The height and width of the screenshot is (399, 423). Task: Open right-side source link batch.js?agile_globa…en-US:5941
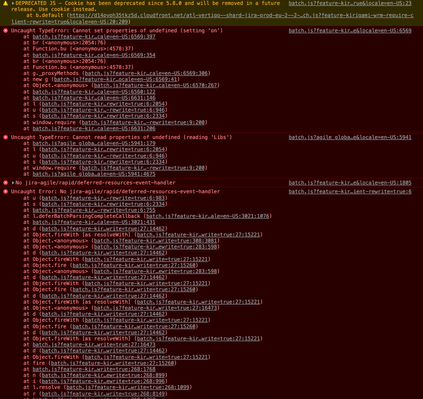[x=350, y=137]
